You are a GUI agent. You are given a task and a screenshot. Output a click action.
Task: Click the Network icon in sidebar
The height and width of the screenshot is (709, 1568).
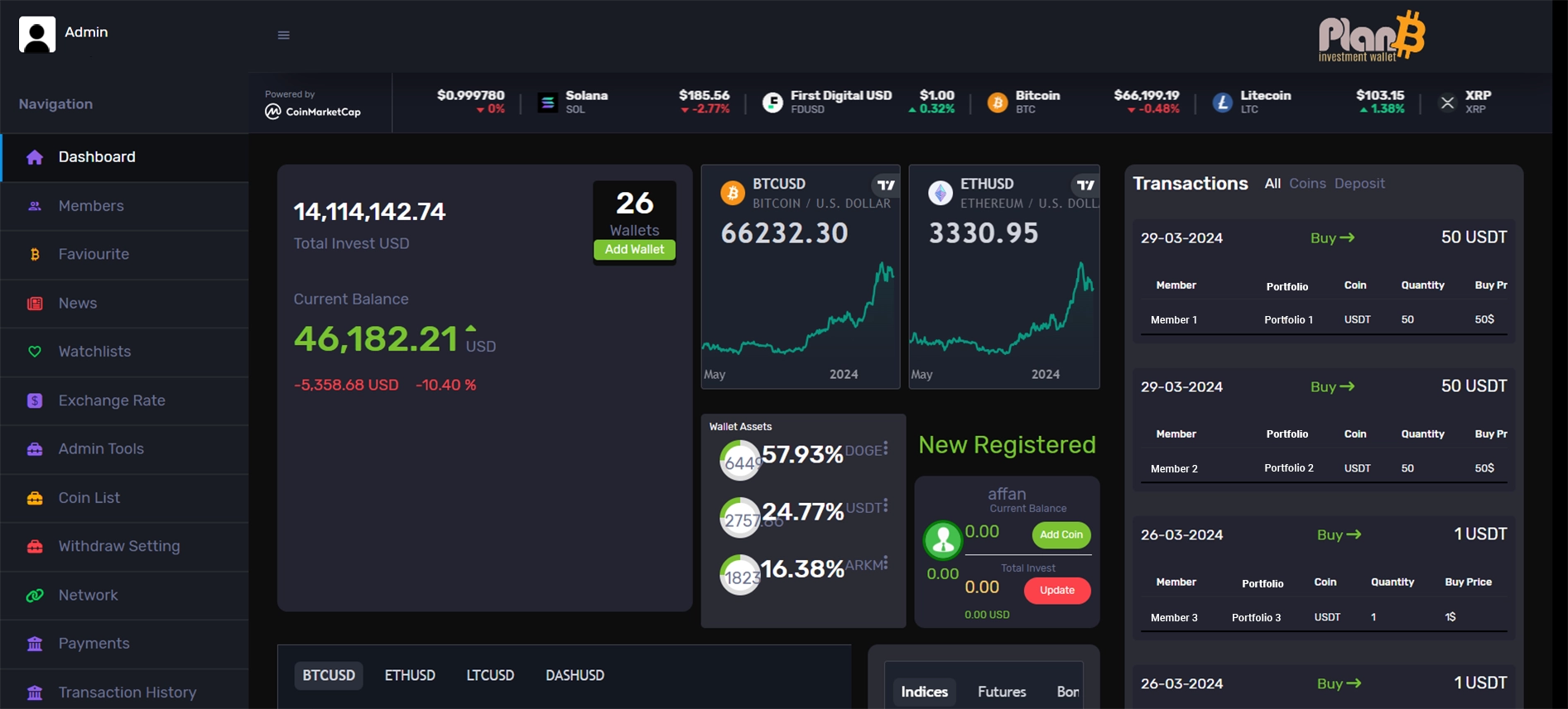click(x=35, y=595)
